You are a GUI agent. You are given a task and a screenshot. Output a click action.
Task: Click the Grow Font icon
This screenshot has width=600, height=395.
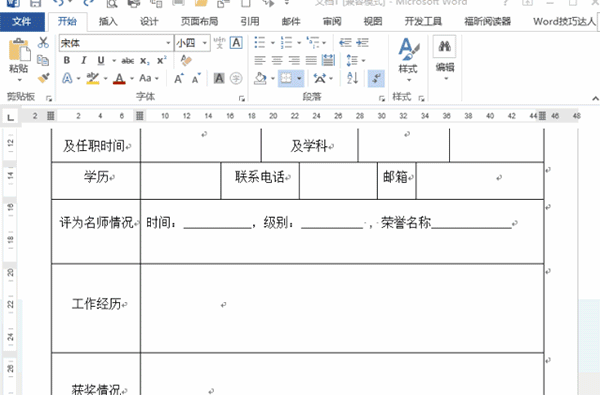point(178,78)
